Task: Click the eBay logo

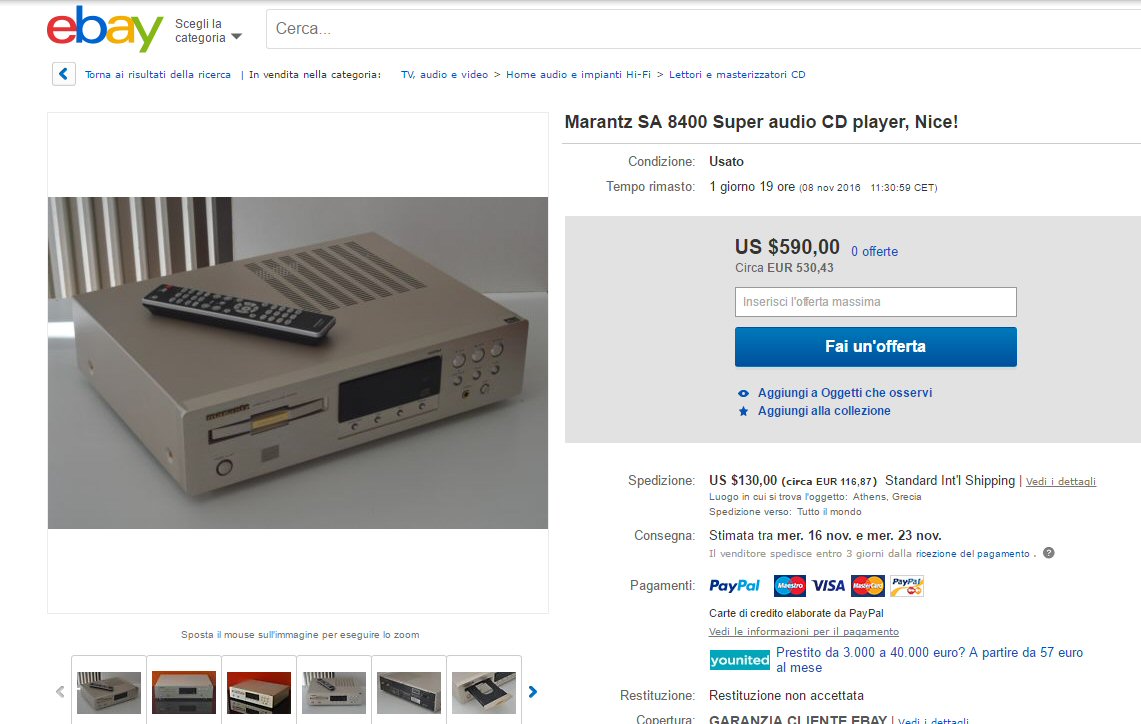Action: pos(105,28)
